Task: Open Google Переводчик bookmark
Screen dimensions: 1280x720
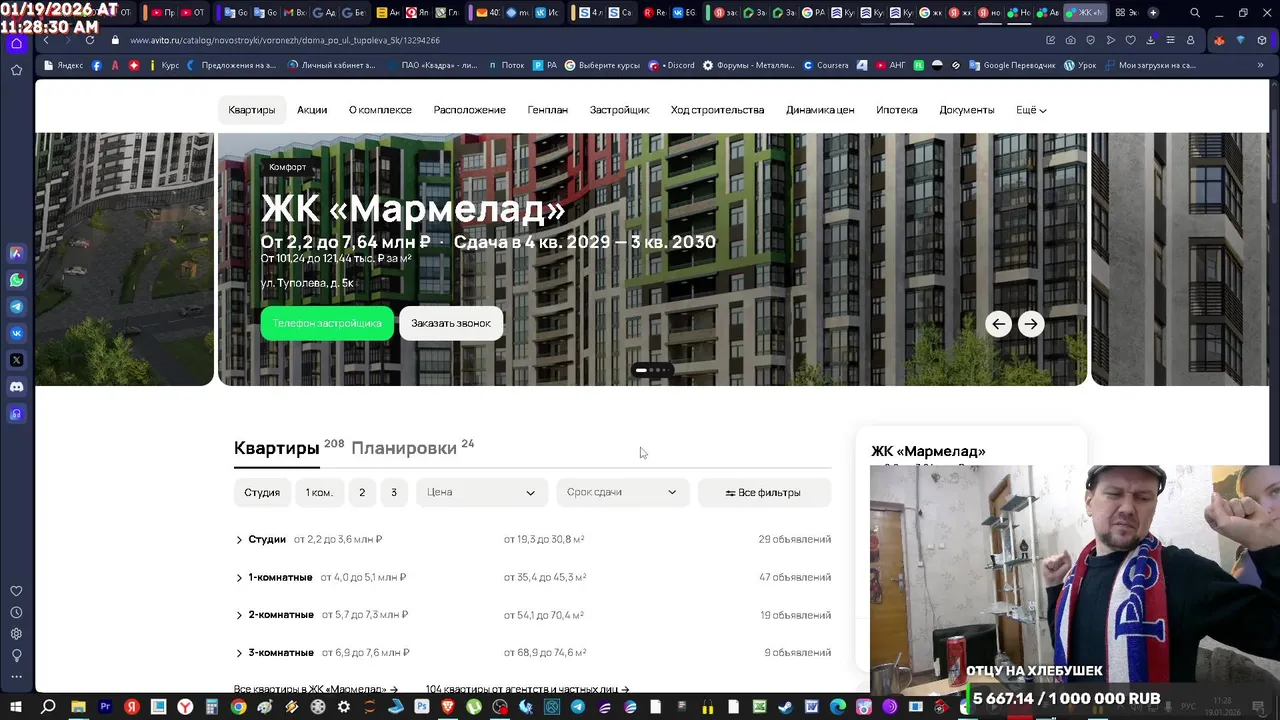Action: pyautogui.click(x=1011, y=65)
